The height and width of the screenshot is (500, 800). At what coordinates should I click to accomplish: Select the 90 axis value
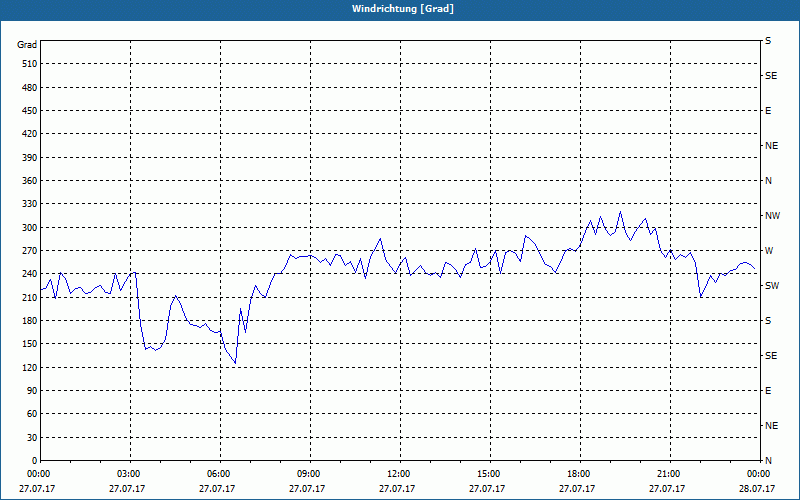pos(32,391)
